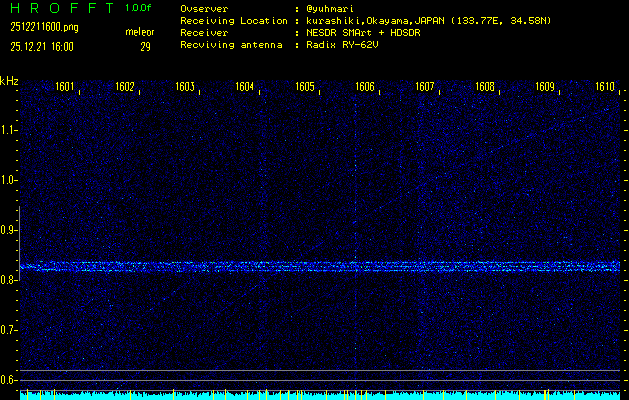Image resolution: width=629 pixels, height=400 pixels.
Task: Click the version label 1.00f
Action: pos(140,8)
